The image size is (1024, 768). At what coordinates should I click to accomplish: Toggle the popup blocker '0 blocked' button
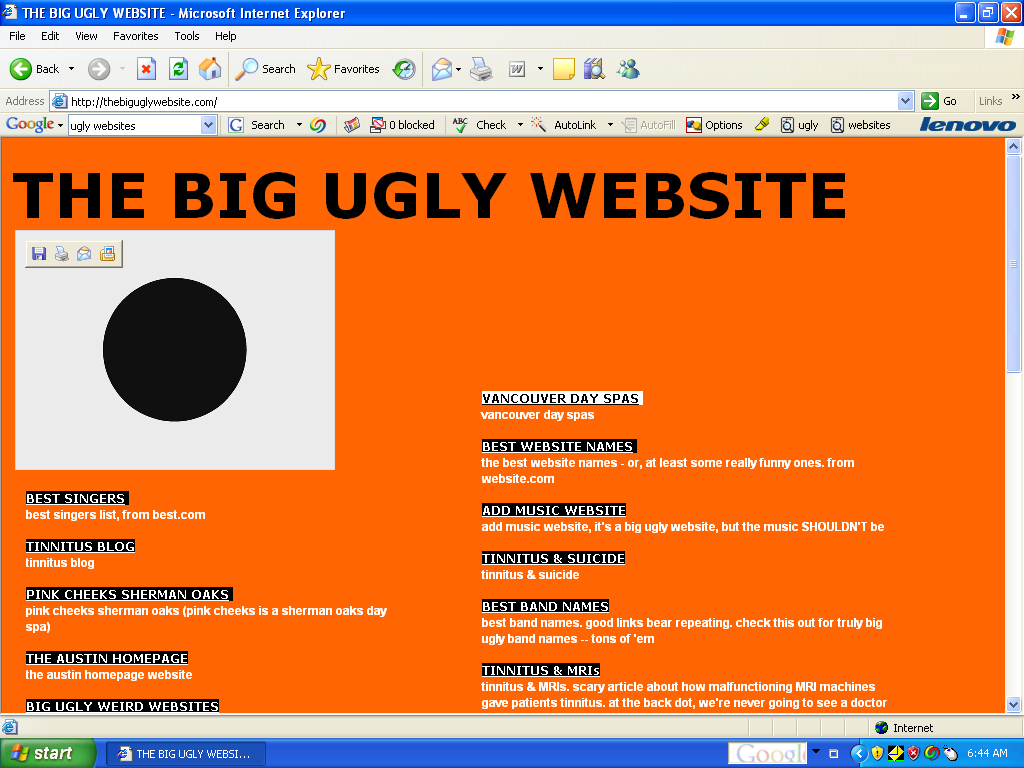click(402, 125)
